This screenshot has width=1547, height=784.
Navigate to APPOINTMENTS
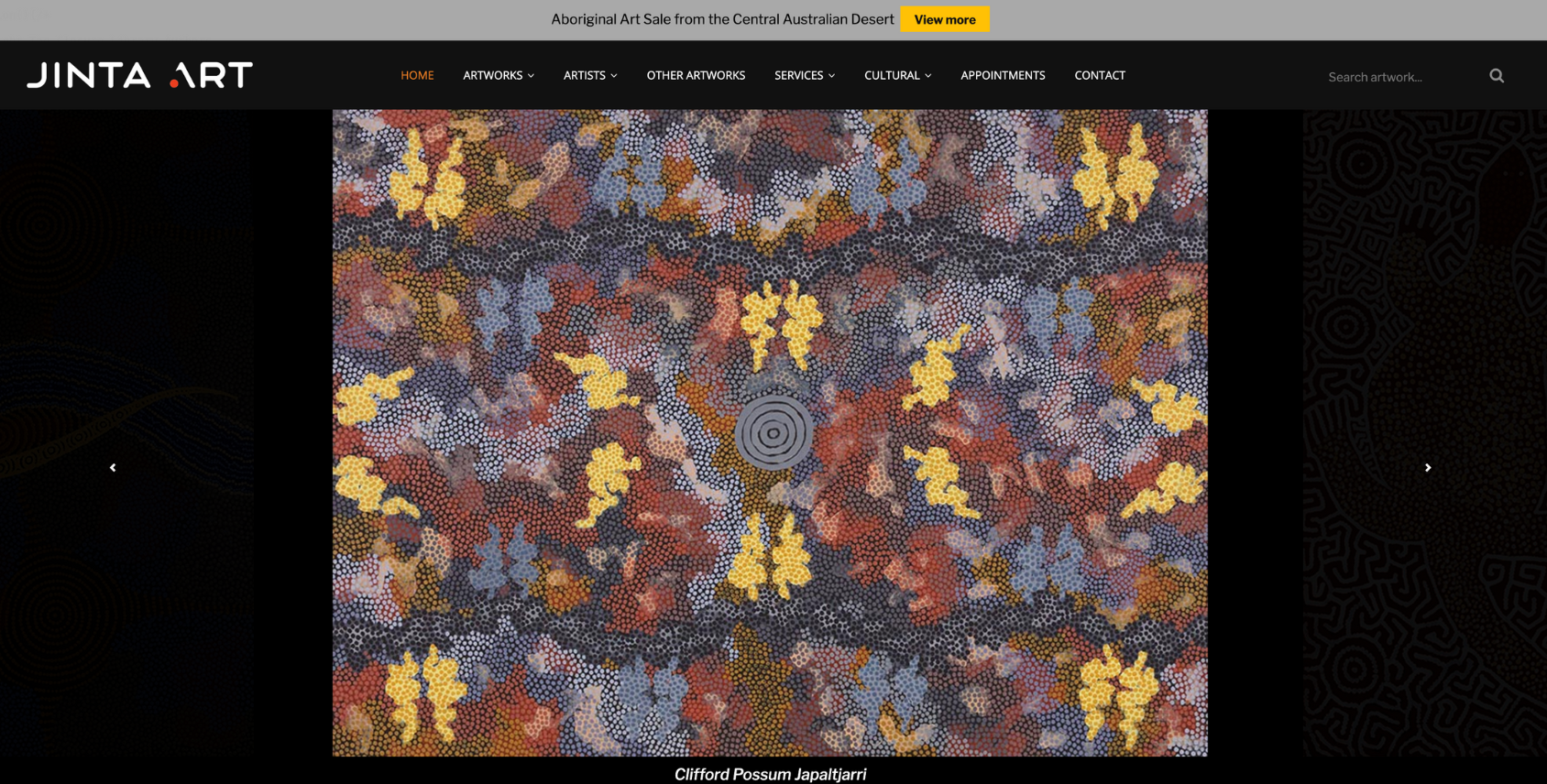[x=1003, y=75]
